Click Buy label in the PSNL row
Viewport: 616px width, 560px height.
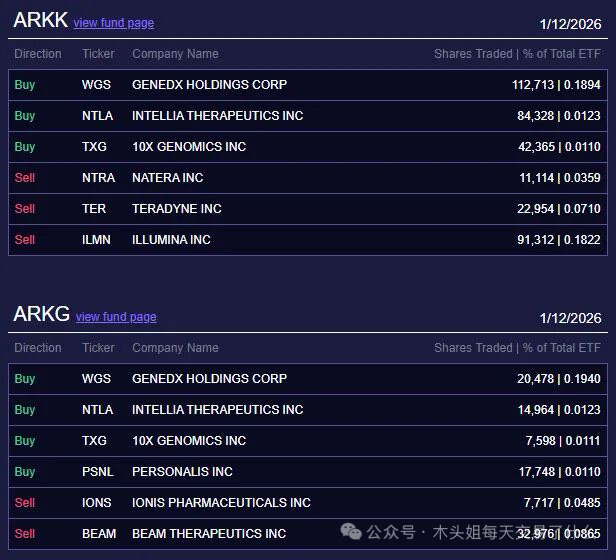tap(25, 472)
